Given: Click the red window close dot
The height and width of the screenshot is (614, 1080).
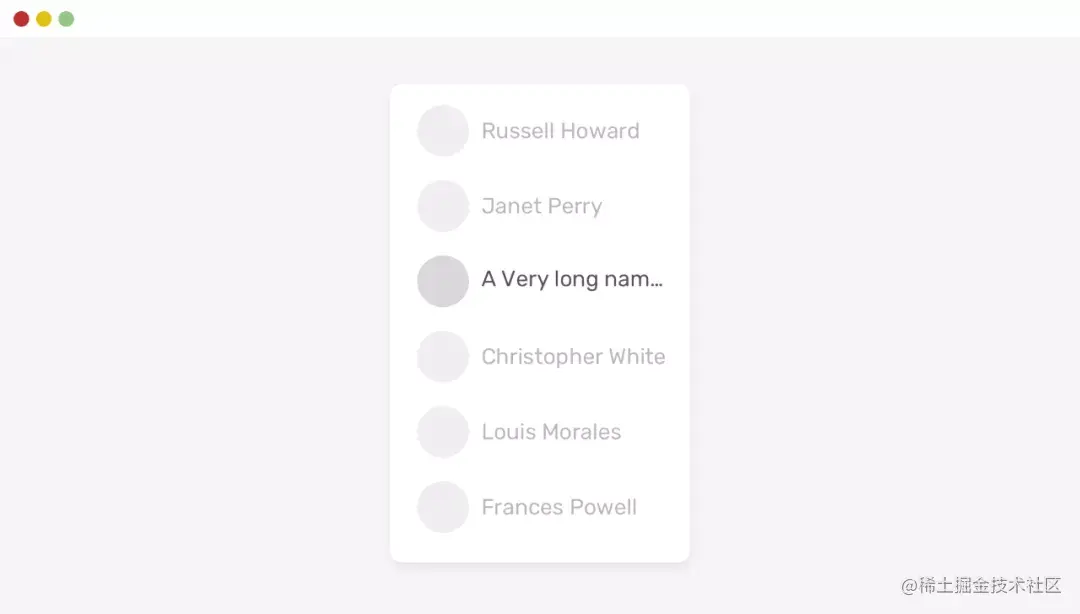Looking at the screenshot, I should click(x=21, y=19).
